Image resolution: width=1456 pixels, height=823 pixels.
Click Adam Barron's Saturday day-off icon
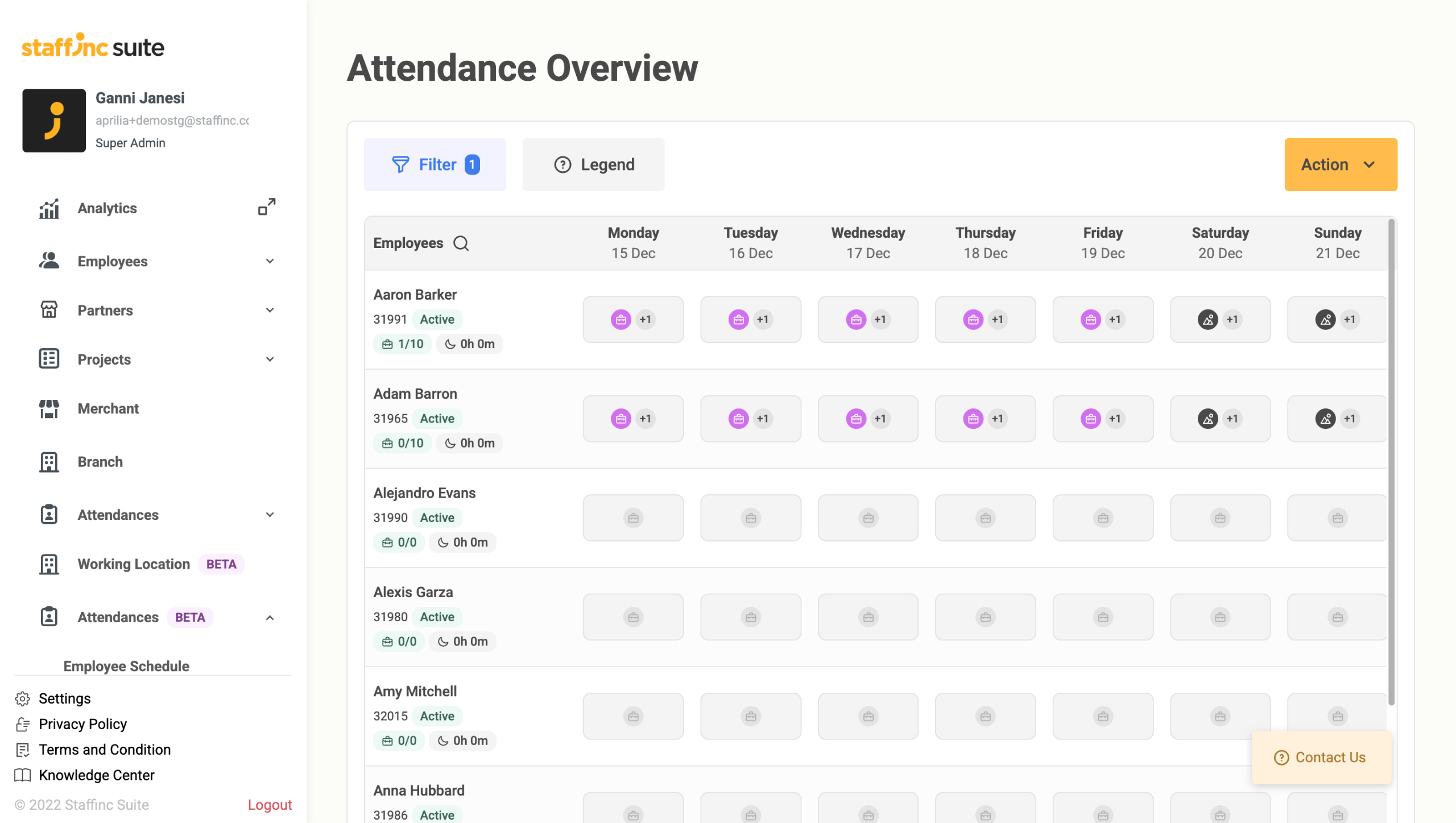1207,419
